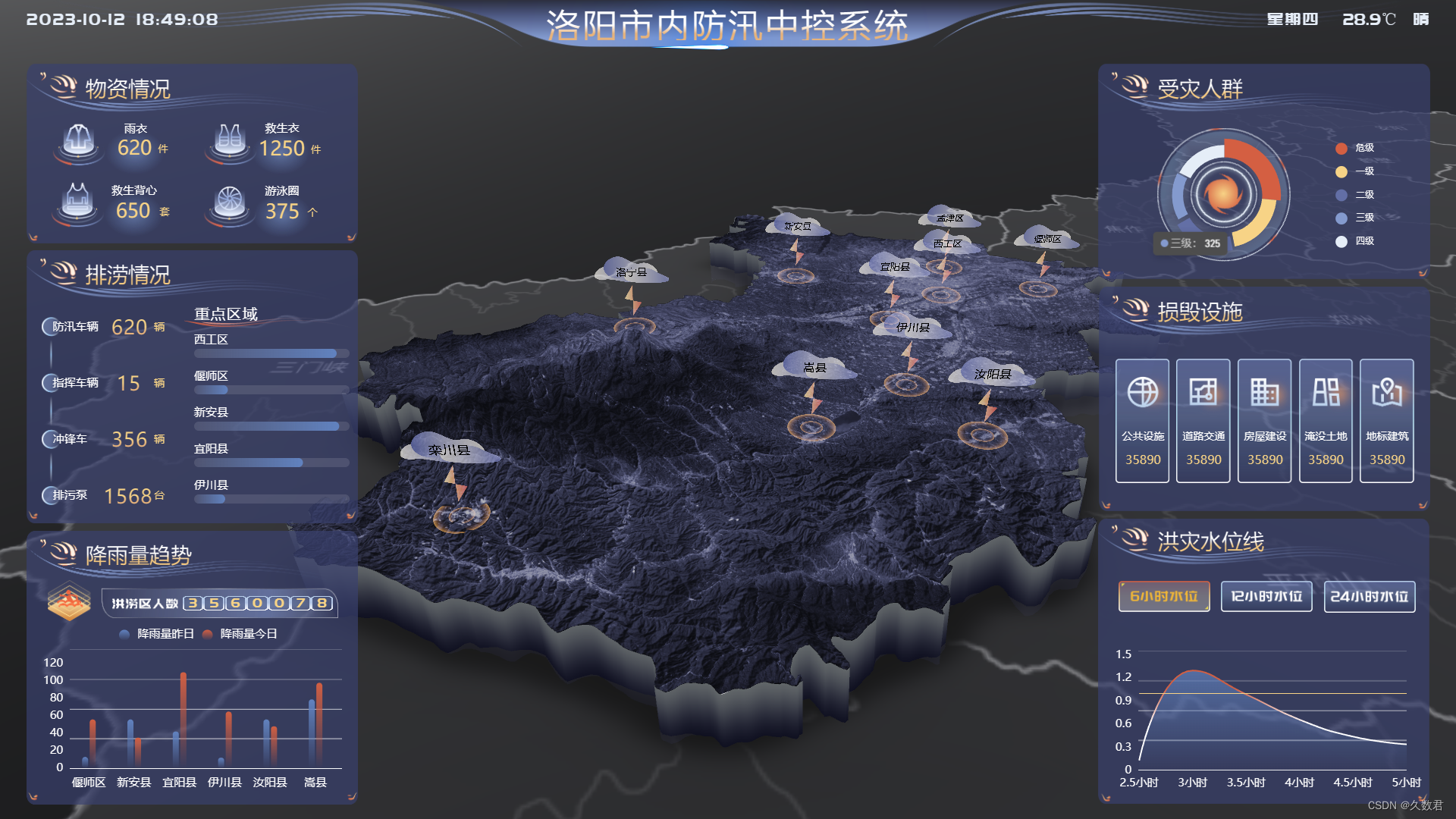Switch to the 12小时水位 tab
Screen dimensions: 1456x819
(1266, 596)
